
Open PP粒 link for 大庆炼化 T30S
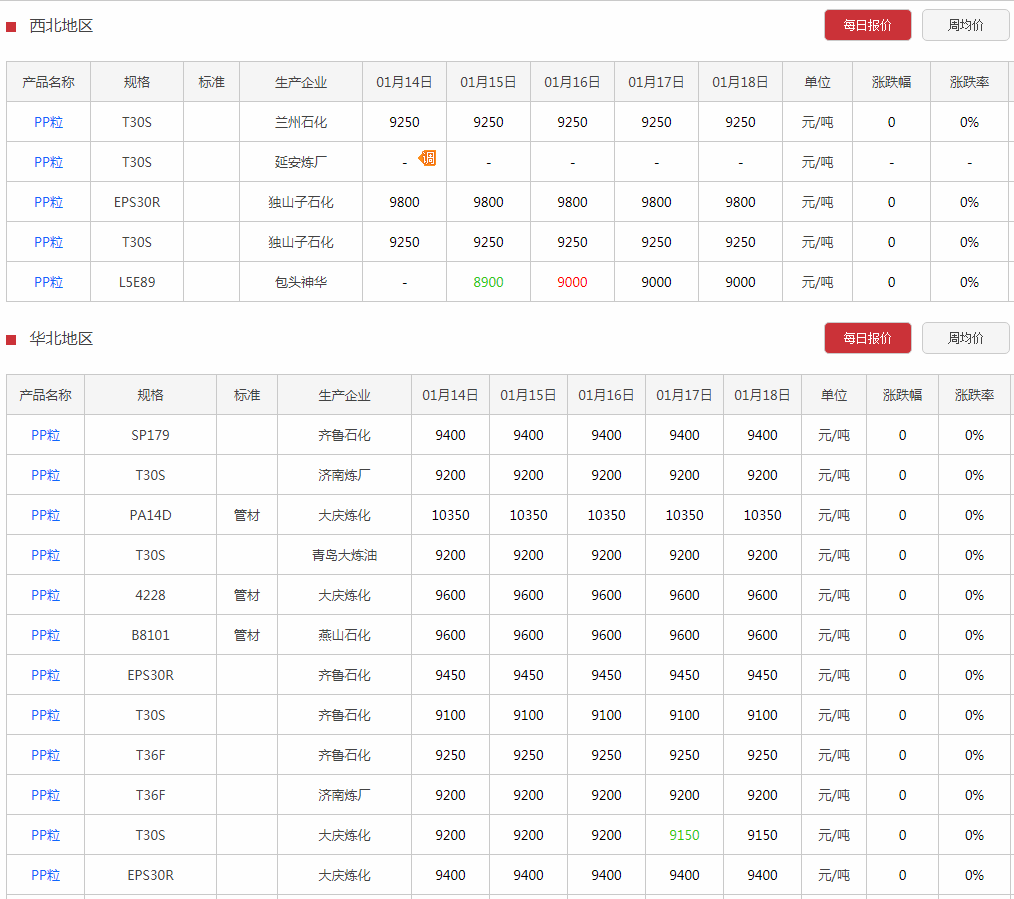[x=45, y=836]
